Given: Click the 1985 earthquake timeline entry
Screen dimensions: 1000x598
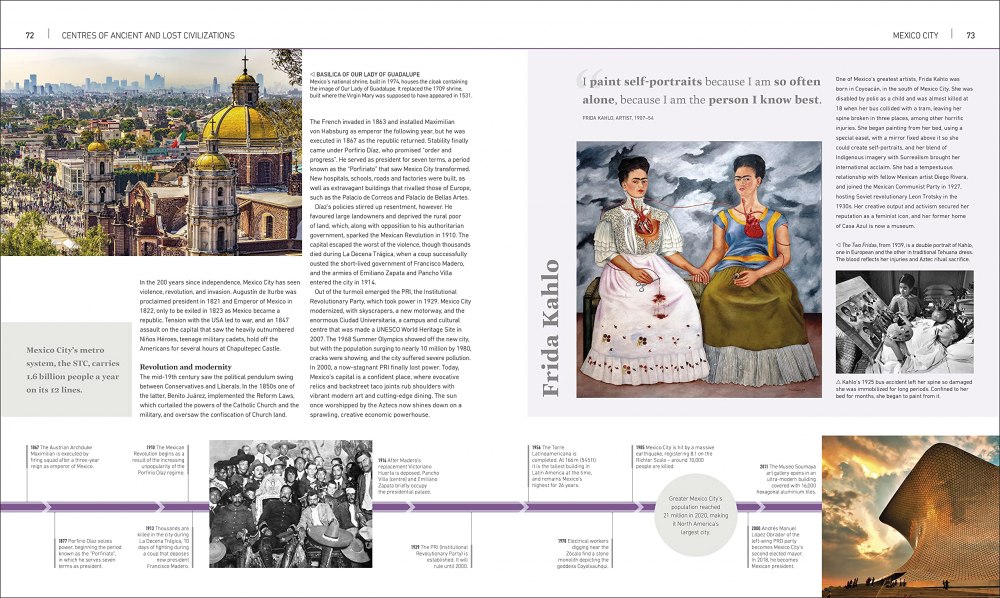Looking at the screenshot, I should click(x=675, y=457).
